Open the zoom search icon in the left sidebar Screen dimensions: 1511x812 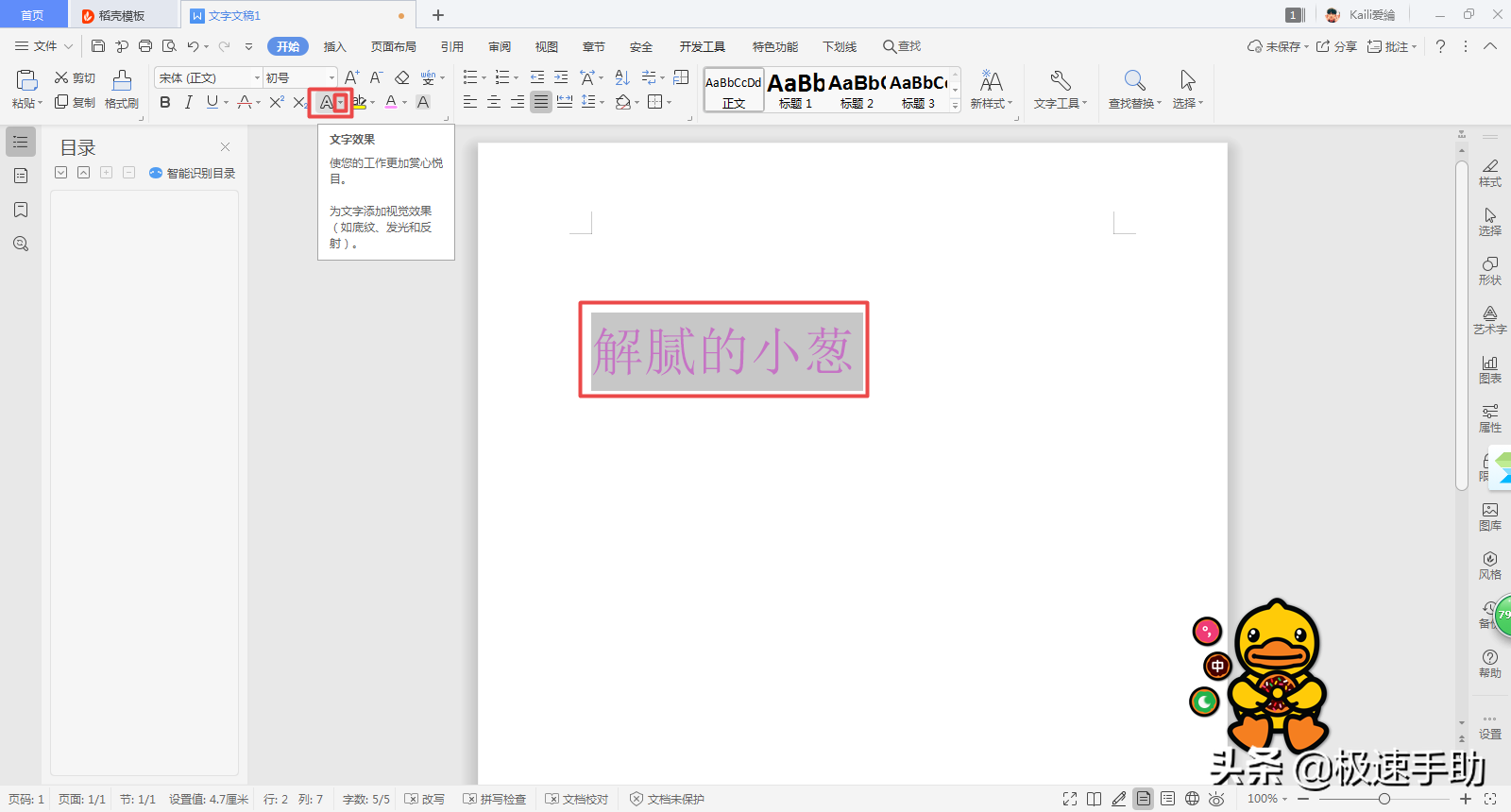pyautogui.click(x=21, y=244)
